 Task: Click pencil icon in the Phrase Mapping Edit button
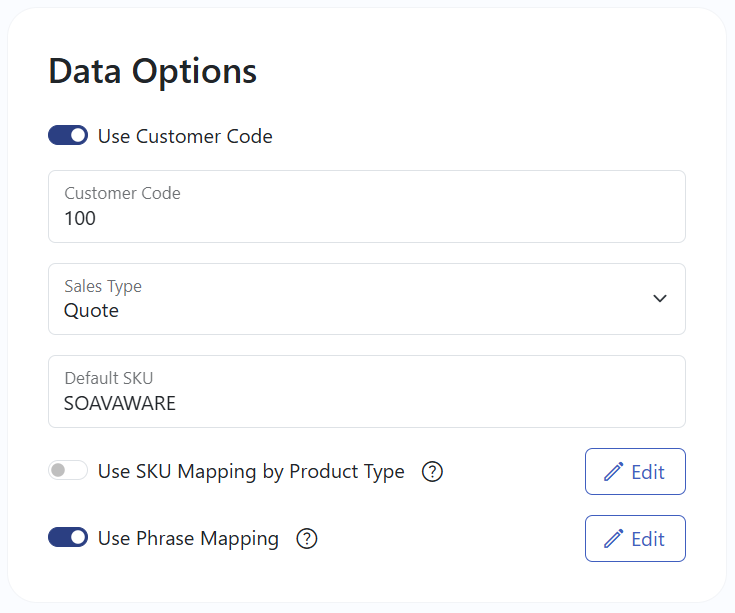[x=614, y=538]
